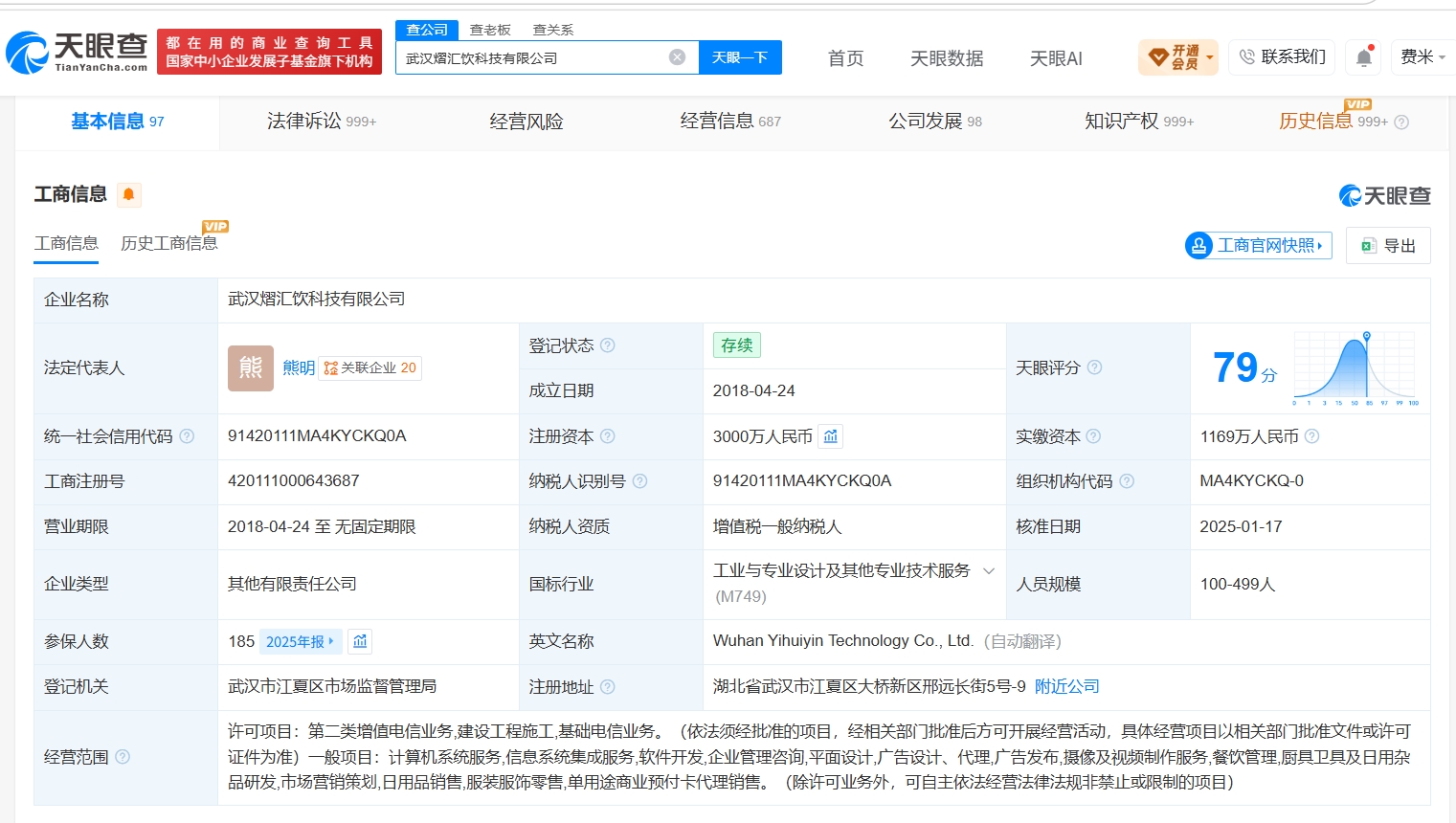This screenshot has width=1456, height=823.
Task: Click the 工商注册号 value 420111000643687
Action: tap(294, 481)
